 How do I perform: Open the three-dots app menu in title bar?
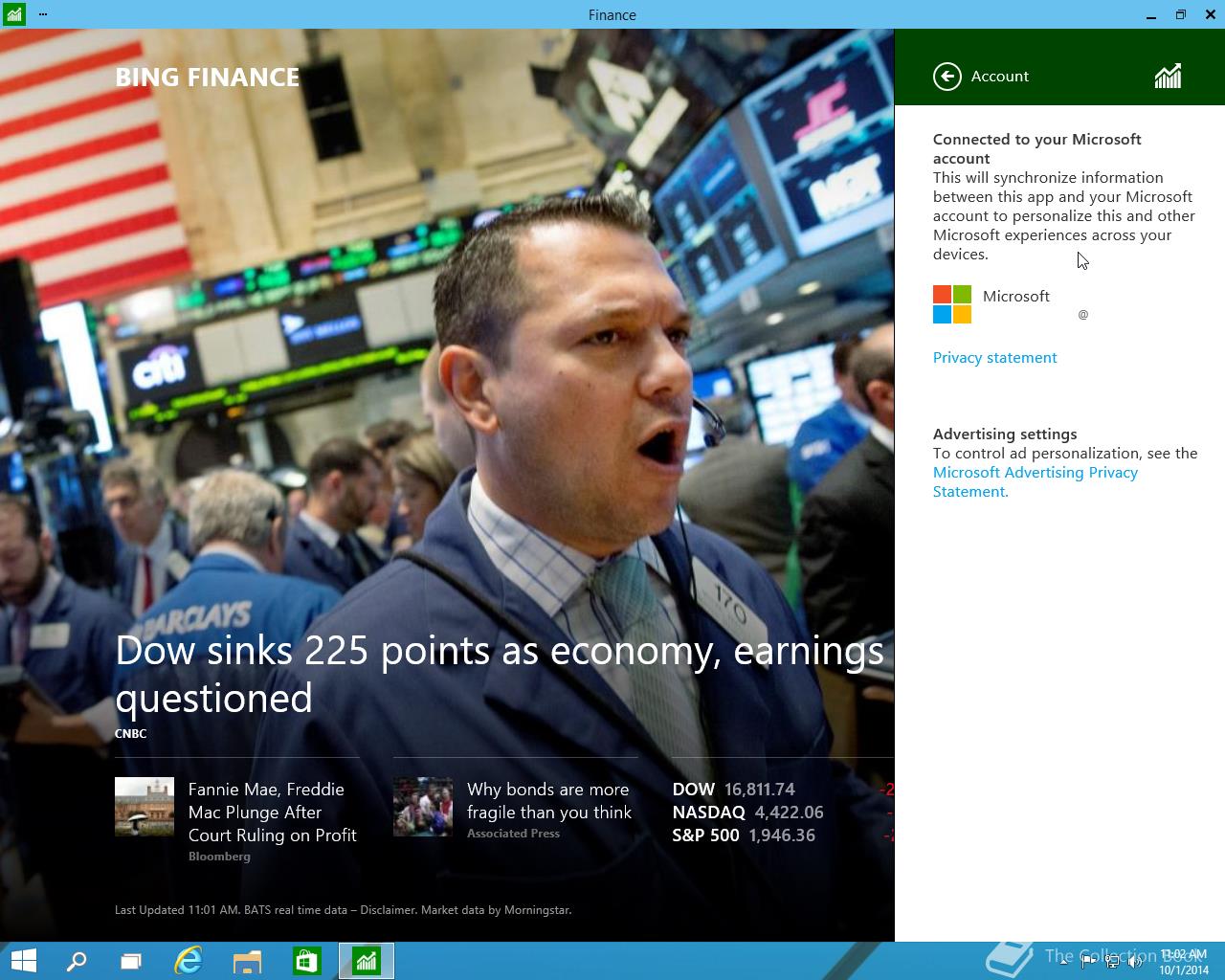pos(43,14)
